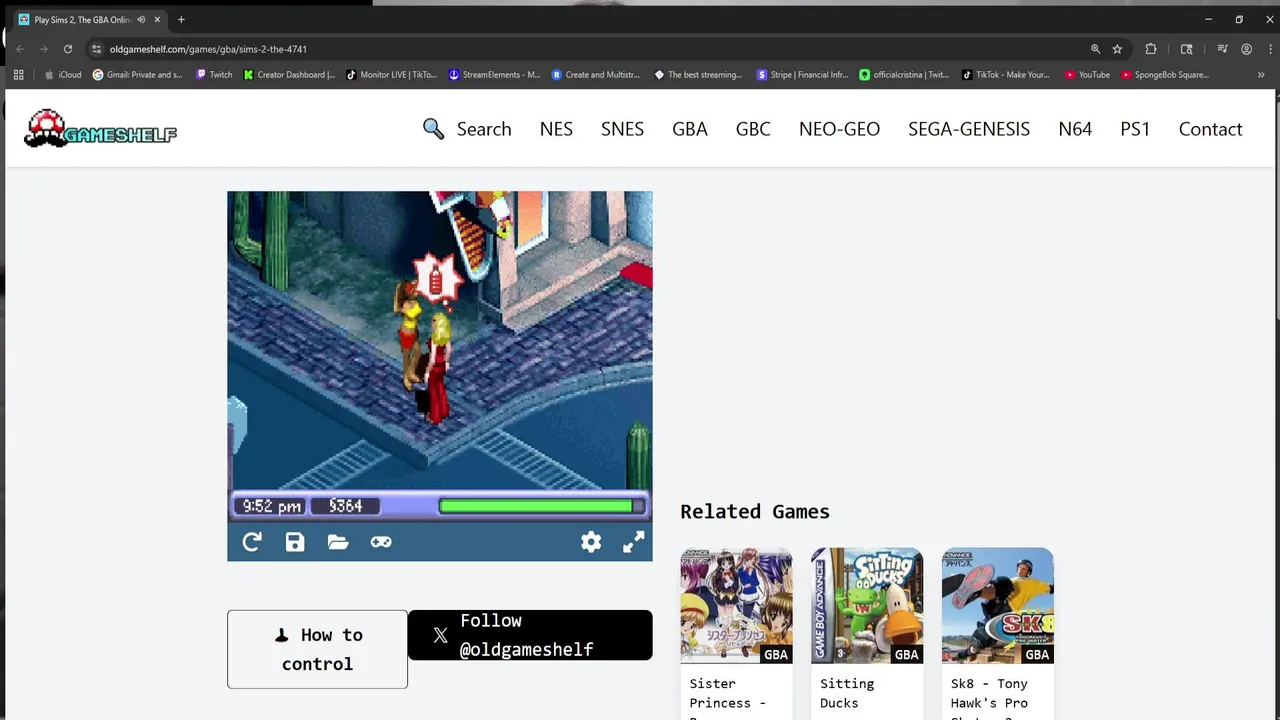This screenshot has height=720, width=1280.
Task: Open Sitting Ducks game thumbnail
Action: (x=867, y=605)
